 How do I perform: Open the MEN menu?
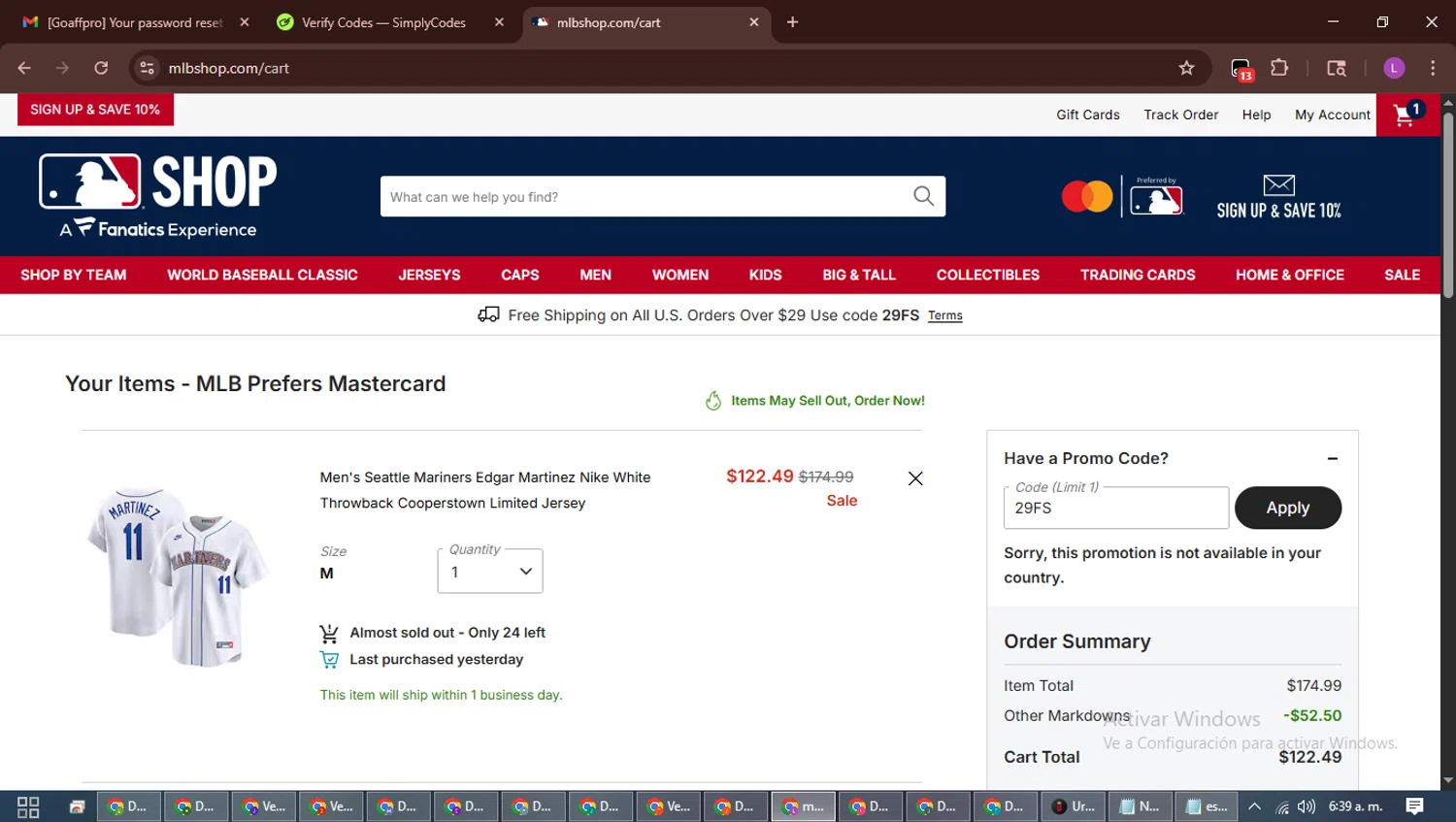(595, 275)
